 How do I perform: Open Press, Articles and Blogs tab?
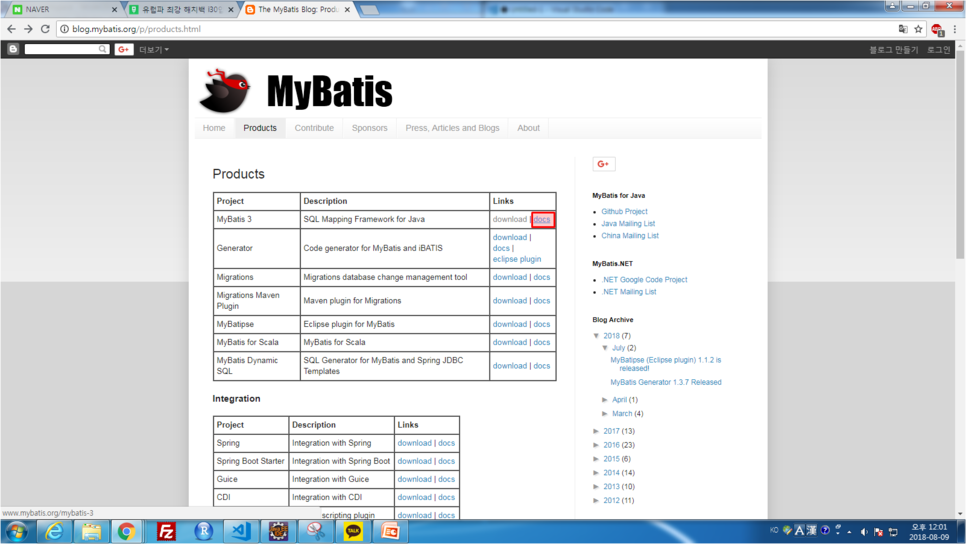point(452,128)
